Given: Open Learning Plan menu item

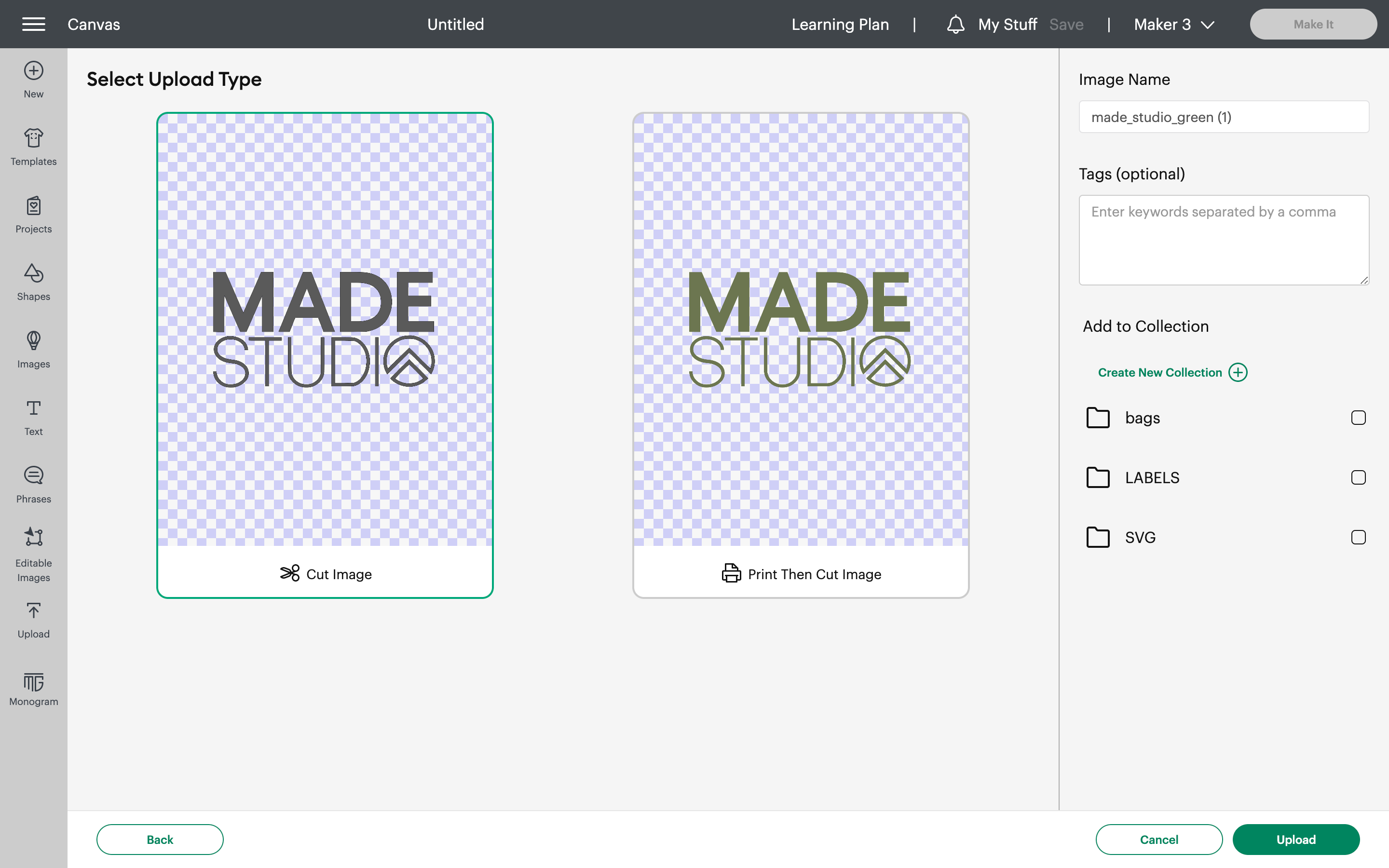Looking at the screenshot, I should point(840,24).
